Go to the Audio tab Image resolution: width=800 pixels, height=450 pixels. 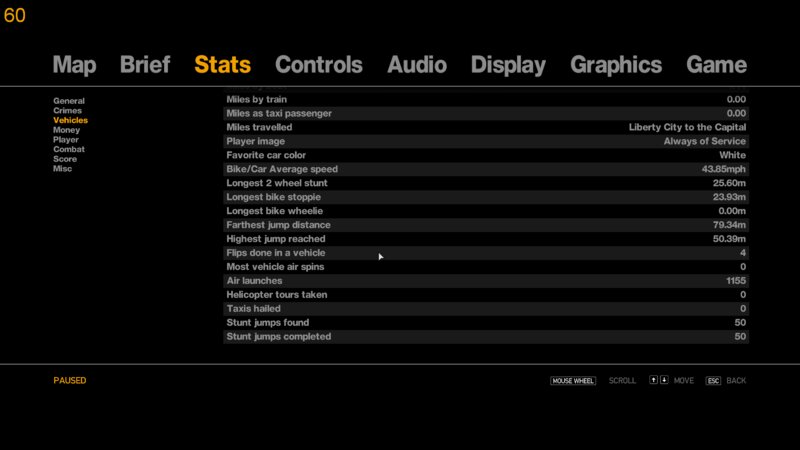pyautogui.click(x=417, y=65)
